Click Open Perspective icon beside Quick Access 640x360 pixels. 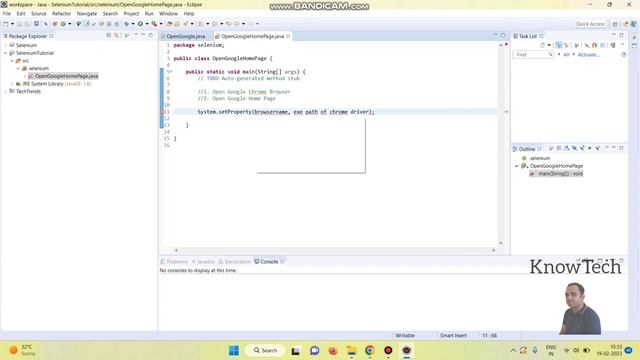tap(615, 24)
